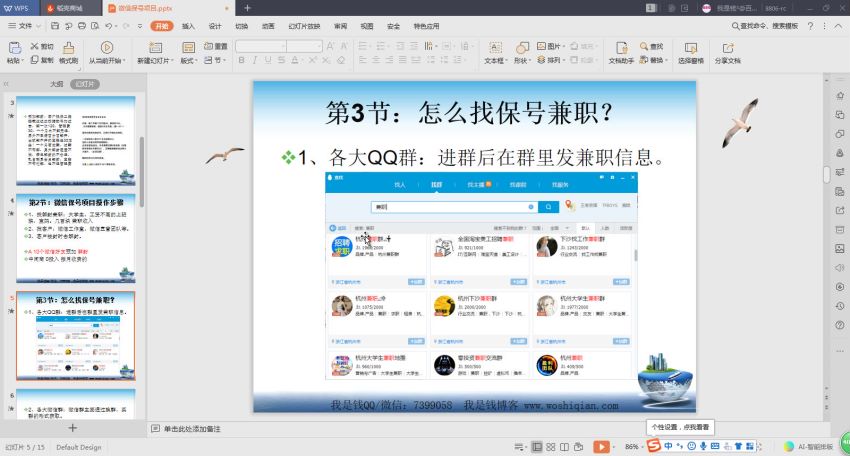Click the Paste clipboard icon
This screenshot has height=456, width=850.
[x=14, y=48]
